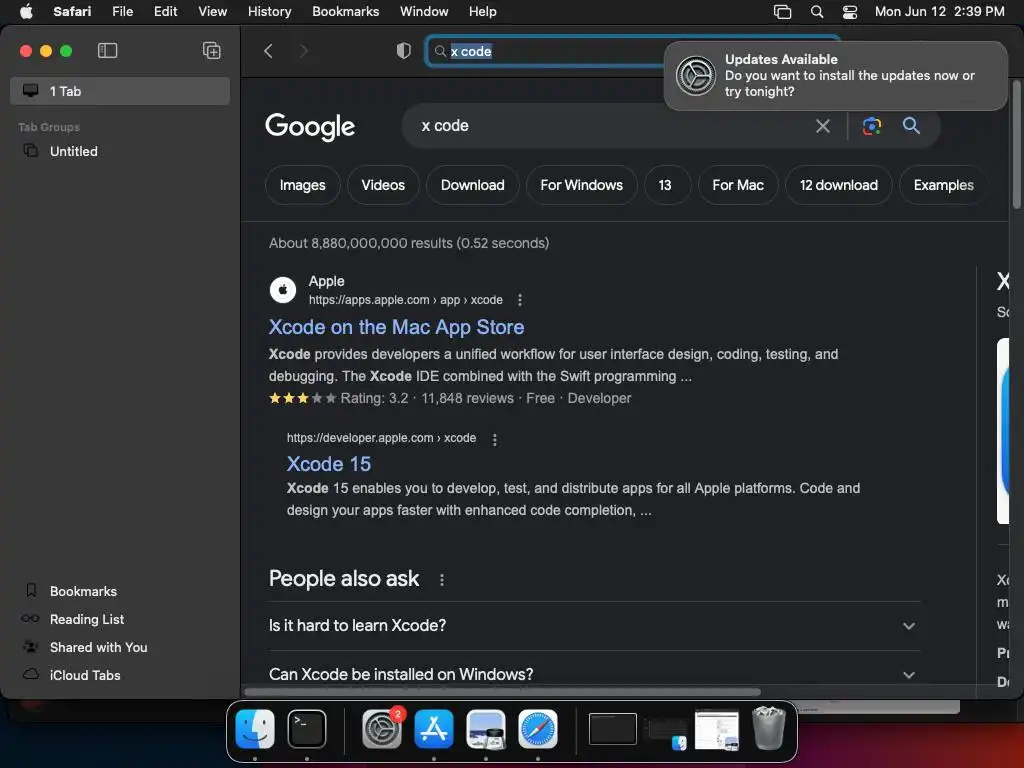The height and width of the screenshot is (768, 1024).
Task: Open Finder from the Dock
Action: pyautogui.click(x=255, y=729)
